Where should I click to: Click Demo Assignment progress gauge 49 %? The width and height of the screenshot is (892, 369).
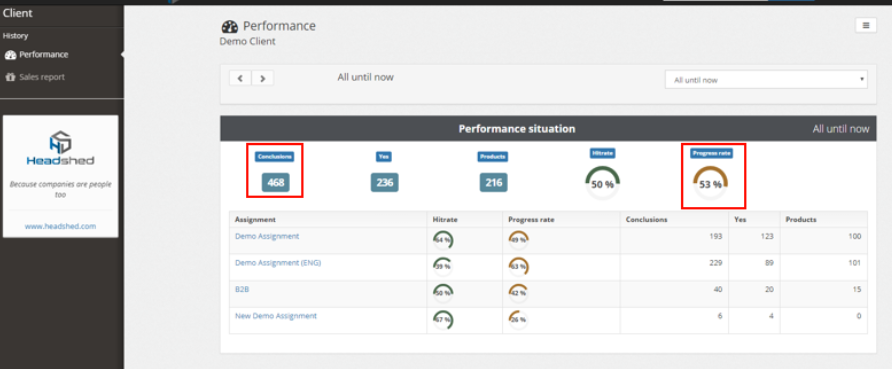click(x=518, y=240)
